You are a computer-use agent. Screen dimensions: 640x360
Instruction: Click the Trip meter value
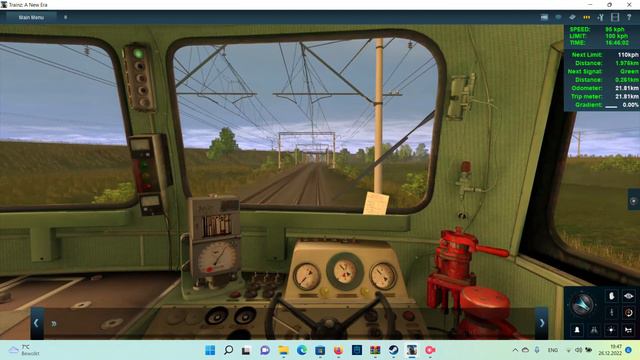[x=627, y=97]
